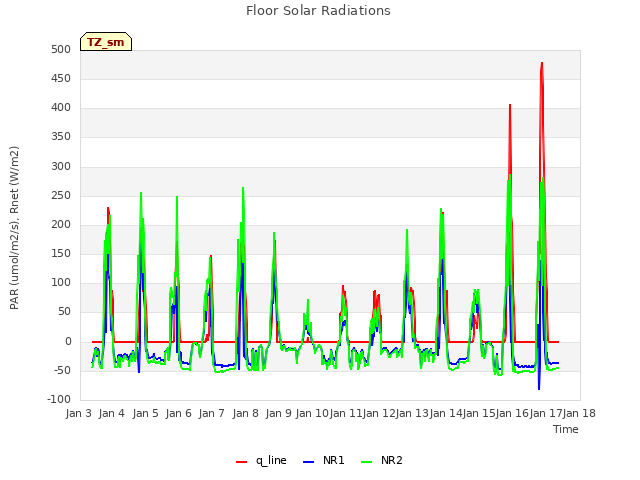Viewport: 640px width, 480px height.
Task: Click the -100 y-axis tick label
Action: (x=59, y=399)
